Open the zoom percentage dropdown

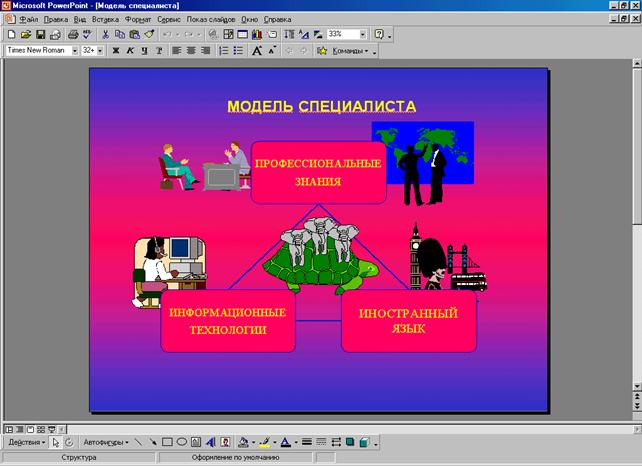click(363, 34)
